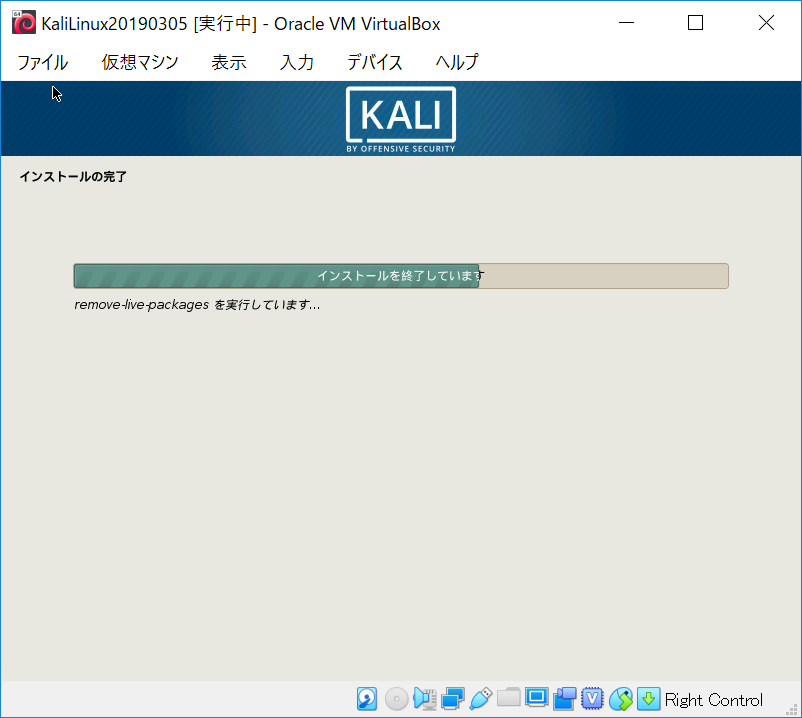Close the VirtualBox window
The height and width of the screenshot is (718, 802).
(766, 23)
